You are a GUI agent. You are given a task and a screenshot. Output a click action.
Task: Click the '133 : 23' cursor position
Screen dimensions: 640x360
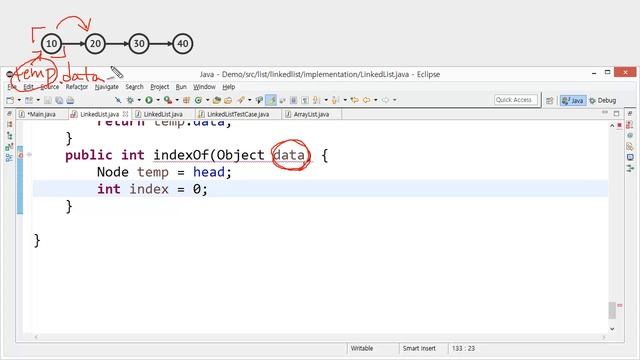(x=463, y=348)
